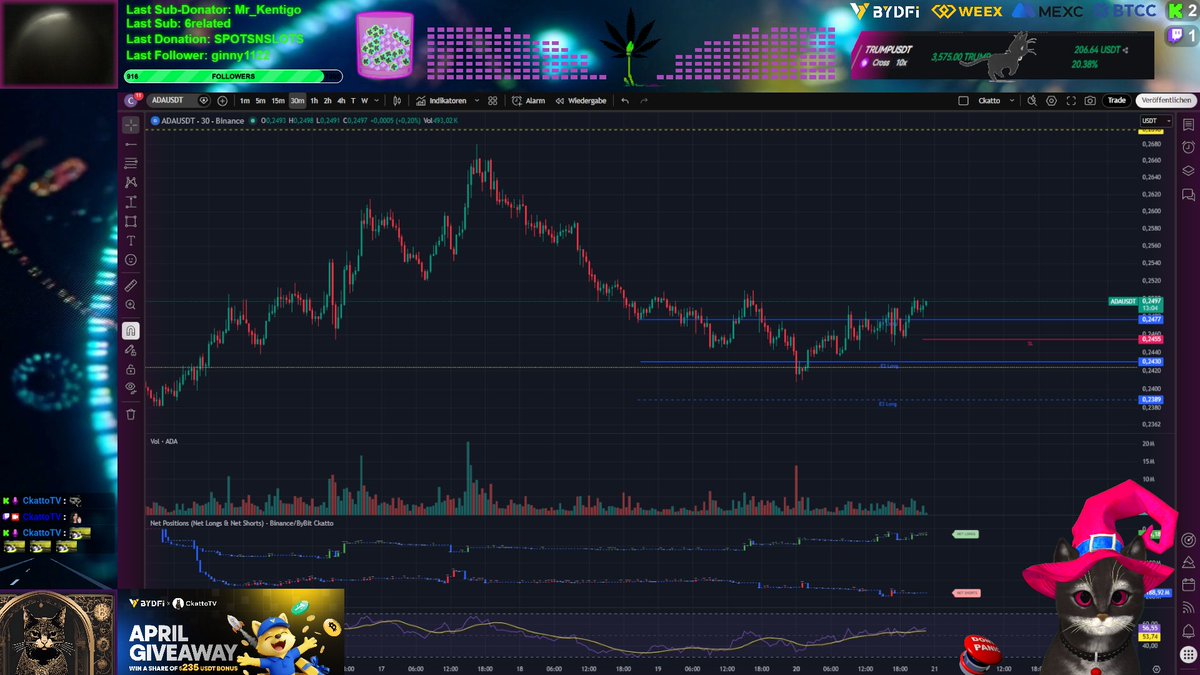Viewport: 1200px width, 675px height.
Task: Open the chart layout selector square
Action: click(963, 100)
